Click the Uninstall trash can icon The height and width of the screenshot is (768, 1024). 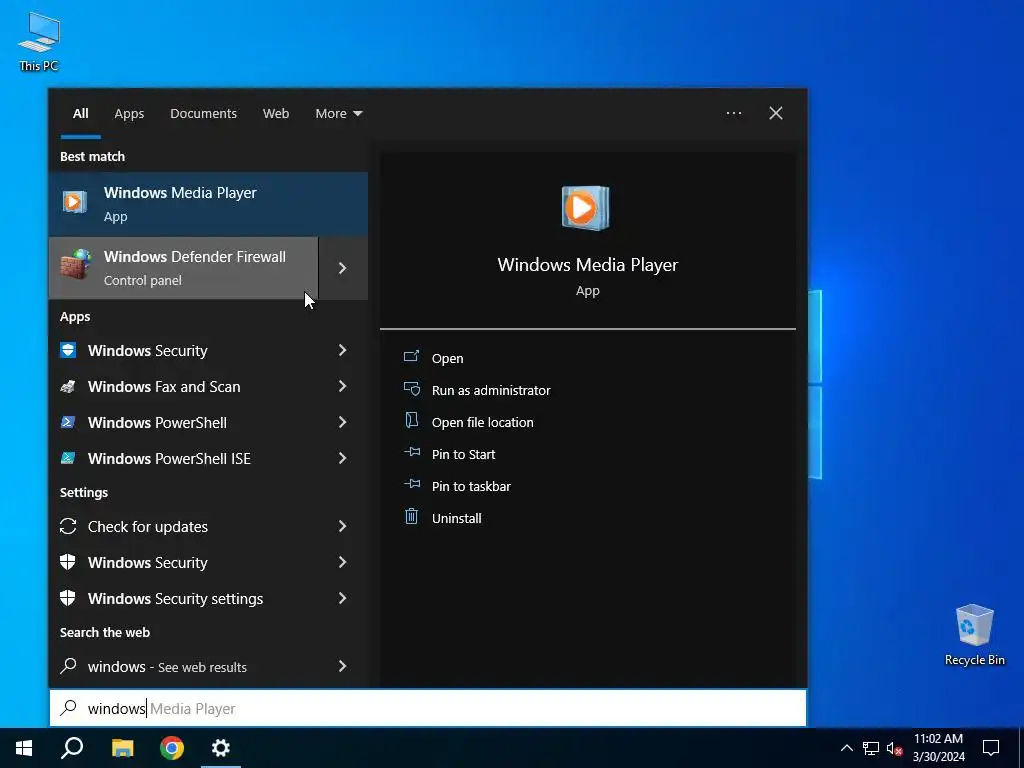(411, 517)
